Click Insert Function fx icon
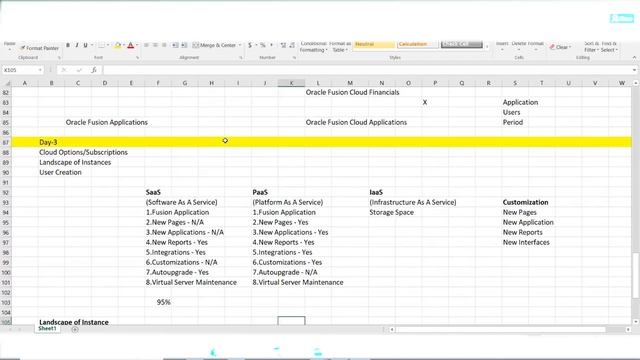 [x=94, y=70]
